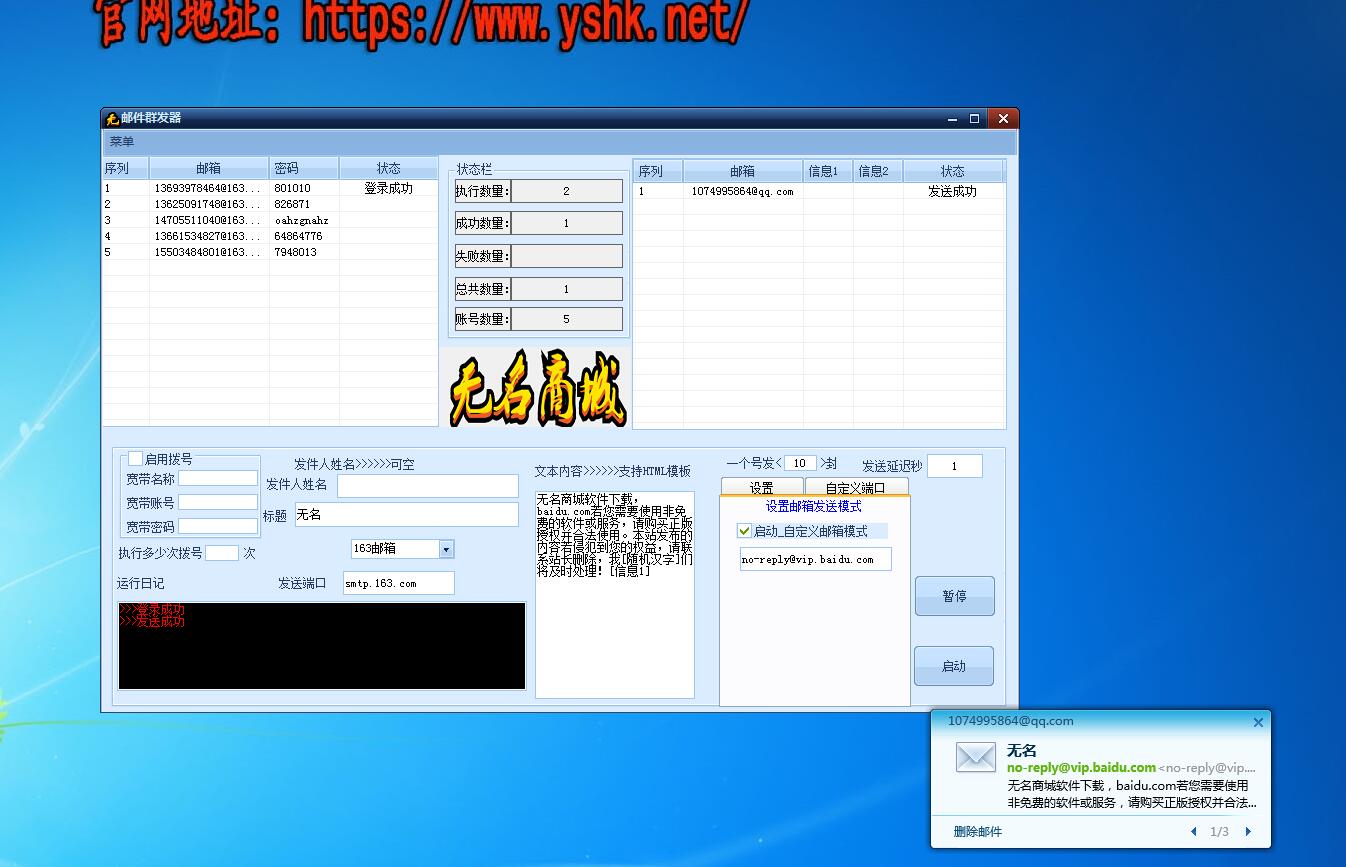Click the 无名商城 logo image
This screenshot has height=867, width=1346.
pos(538,388)
